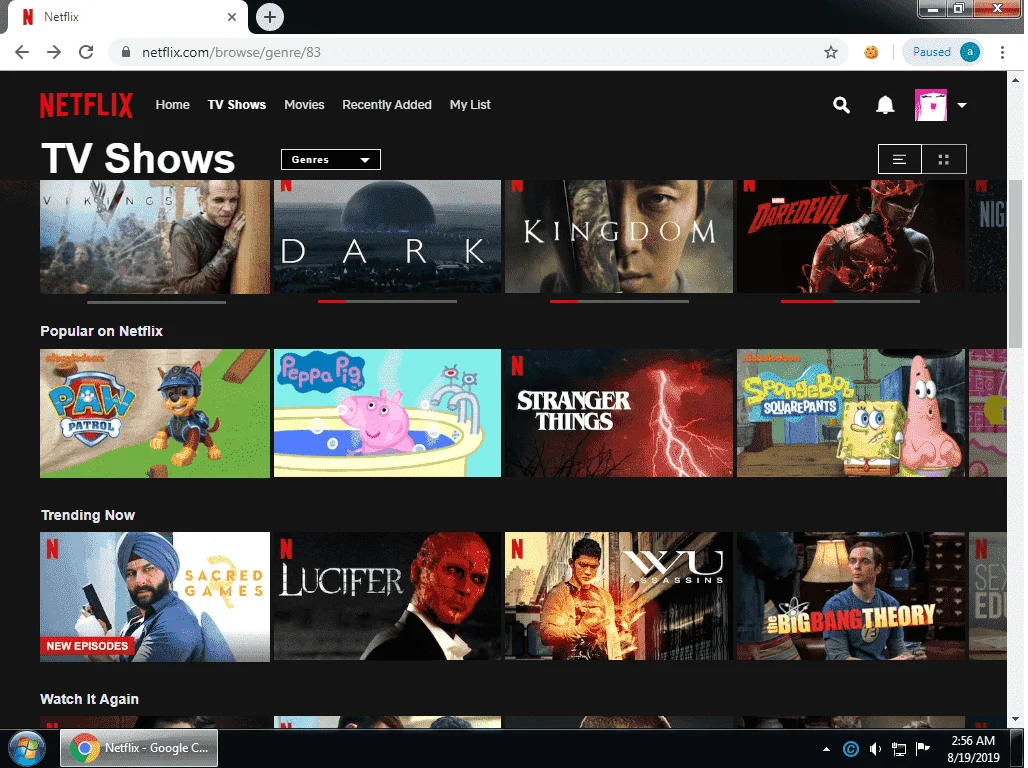This screenshot has height=768, width=1028.
Task: Open the Dark series thumbnail
Action: coord(387,237)
